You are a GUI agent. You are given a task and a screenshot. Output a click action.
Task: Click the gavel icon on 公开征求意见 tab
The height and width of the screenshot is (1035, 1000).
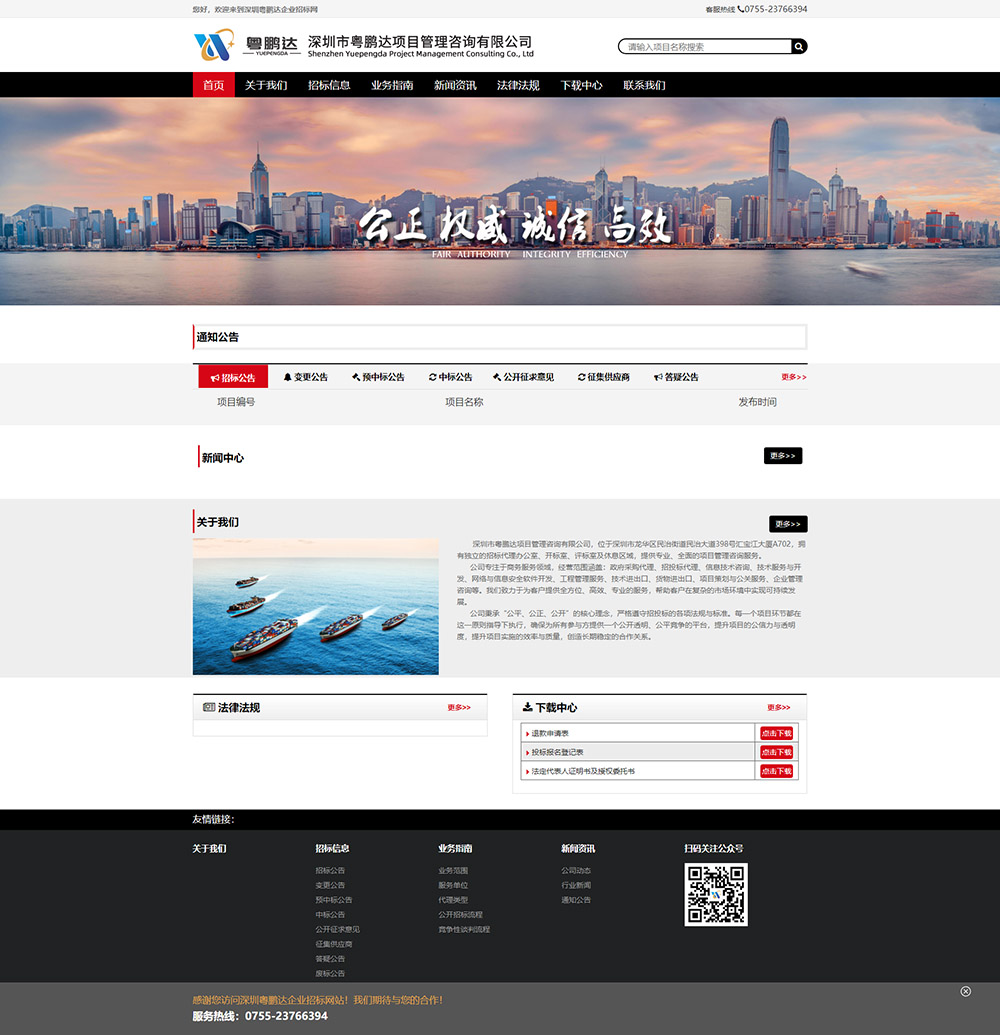[497, 377]
